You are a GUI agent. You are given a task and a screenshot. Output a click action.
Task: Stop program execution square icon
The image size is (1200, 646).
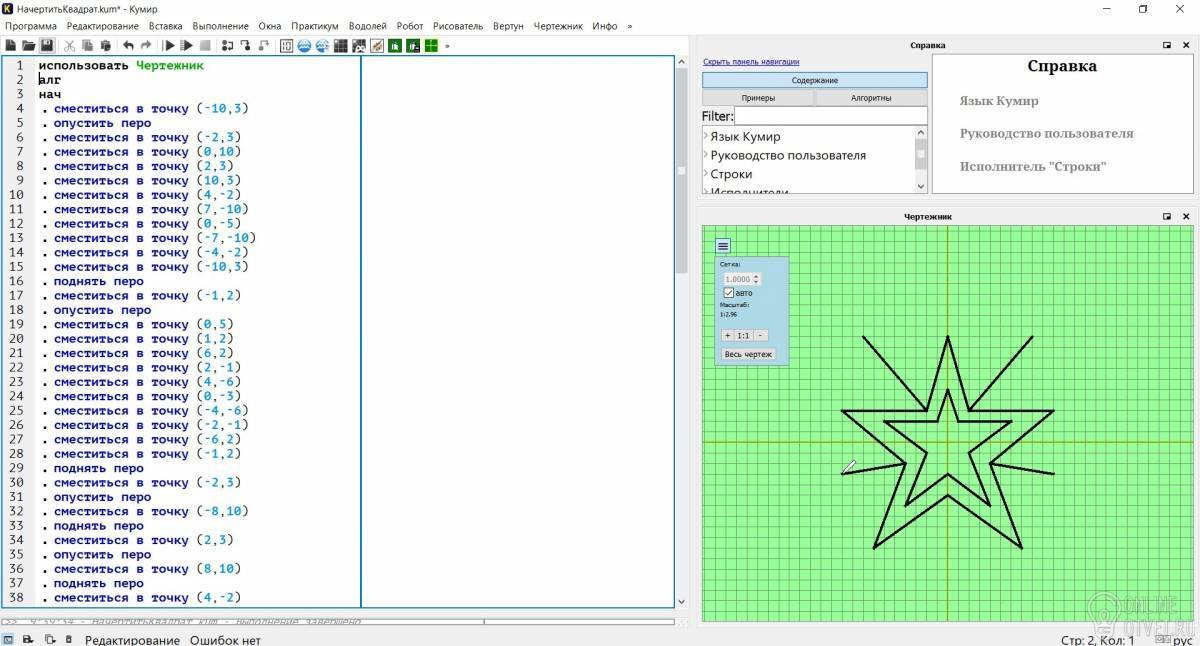click(205, 45)
